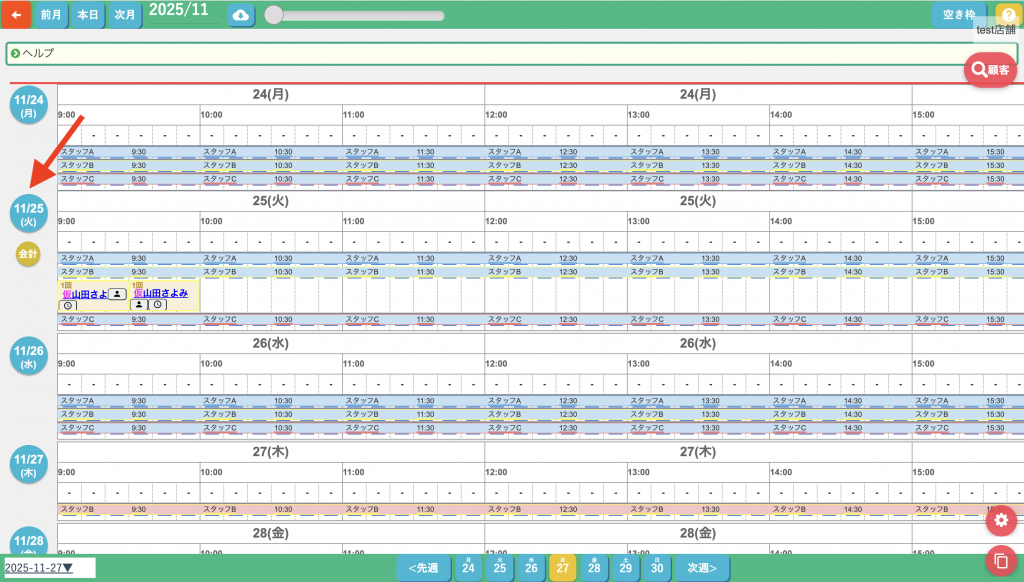Click the zoom slider handle in top bar
Viewport: 1024px width, 582px height.
point(273,15)
